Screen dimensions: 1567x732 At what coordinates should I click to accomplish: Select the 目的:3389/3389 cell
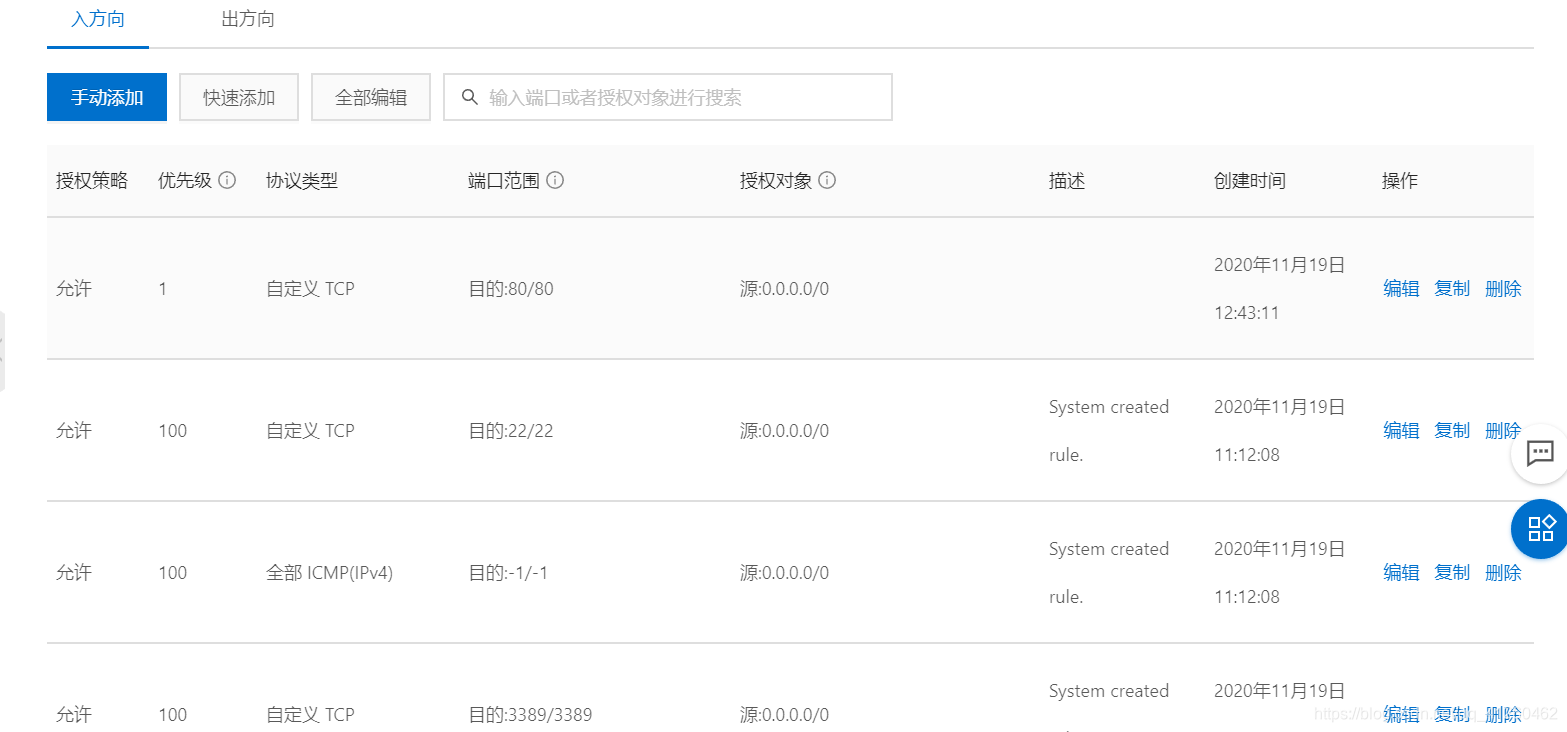pyautogui.click(x=530, y=715)
